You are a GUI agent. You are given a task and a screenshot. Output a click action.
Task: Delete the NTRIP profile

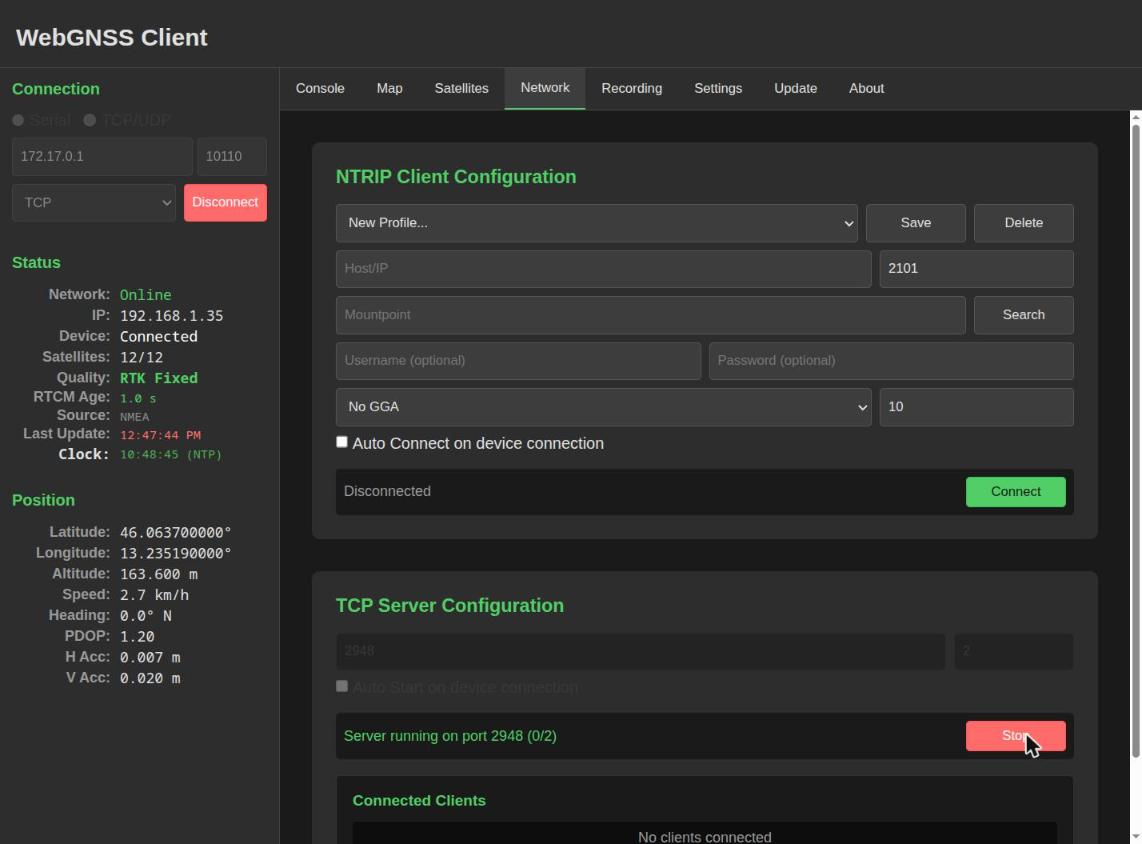coord(1023,223)
